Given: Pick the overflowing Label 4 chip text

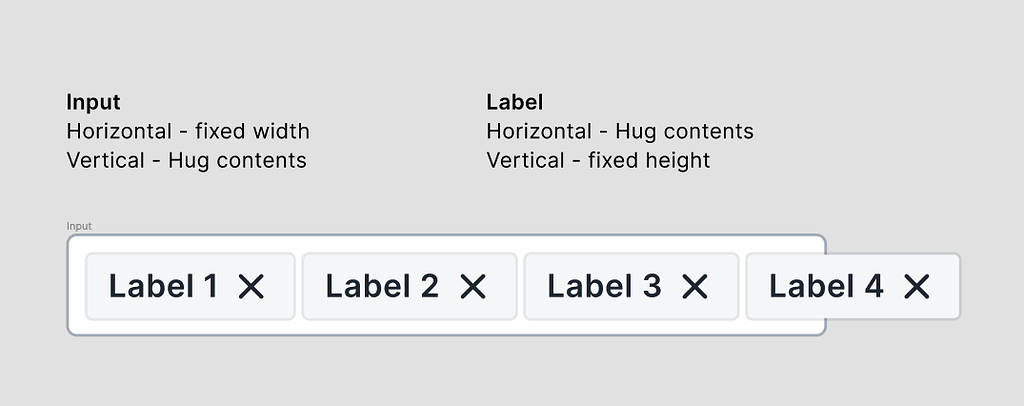Looking at the screenshot, I should click(x=826, y=287).
